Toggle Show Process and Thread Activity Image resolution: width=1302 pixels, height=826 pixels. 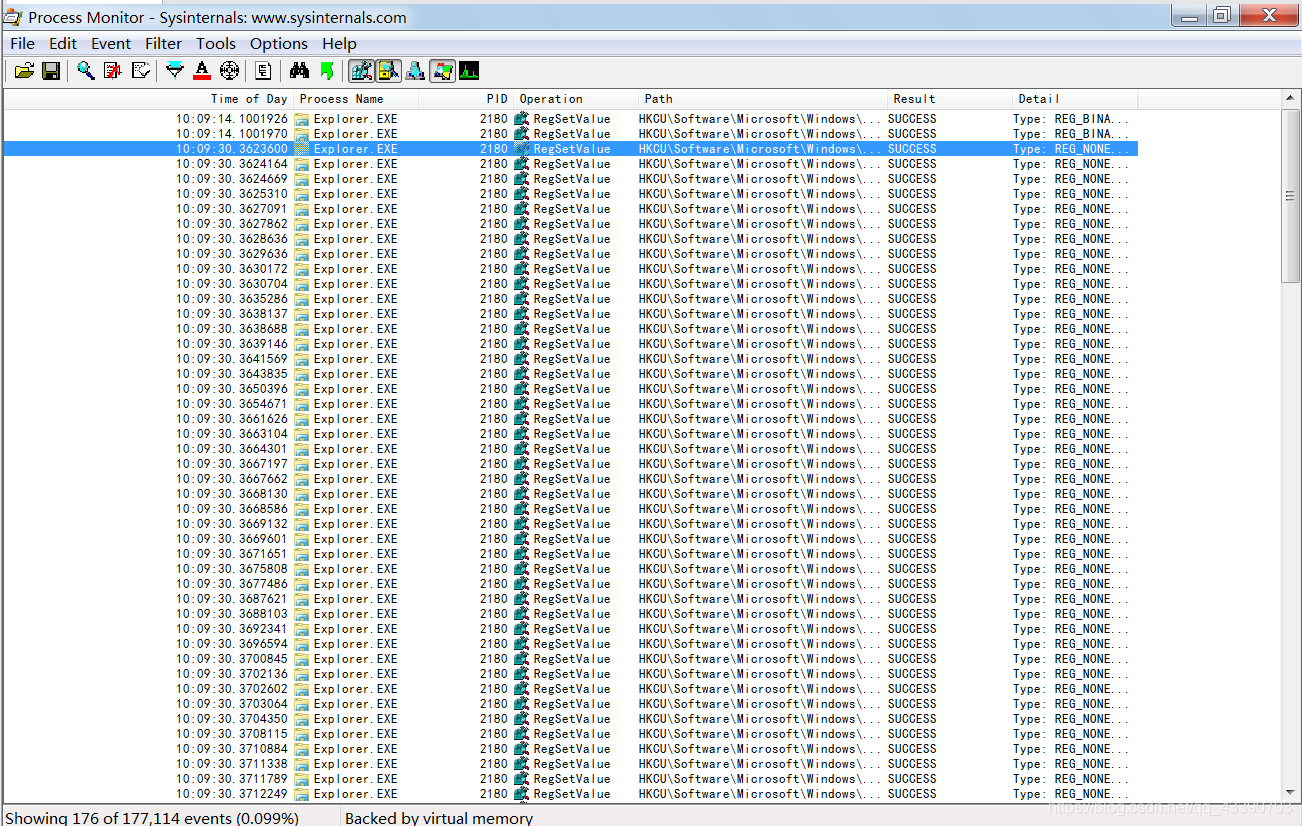tap(442, 70)
